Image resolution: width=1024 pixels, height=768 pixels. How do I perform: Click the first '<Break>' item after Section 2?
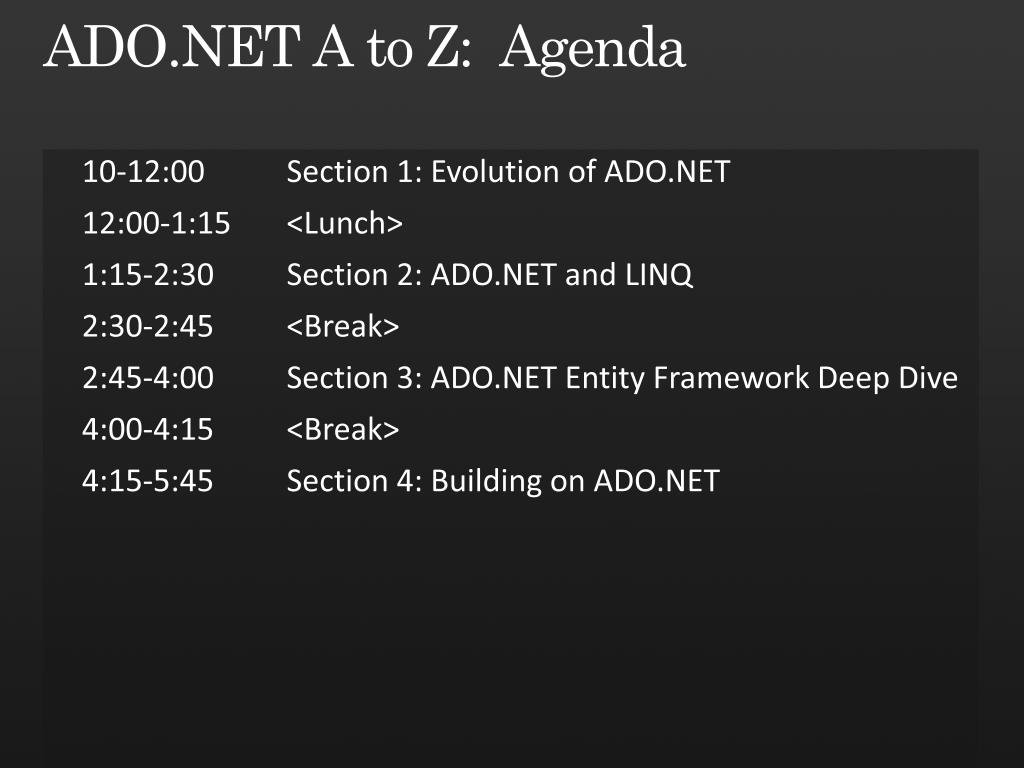point(343,327)
